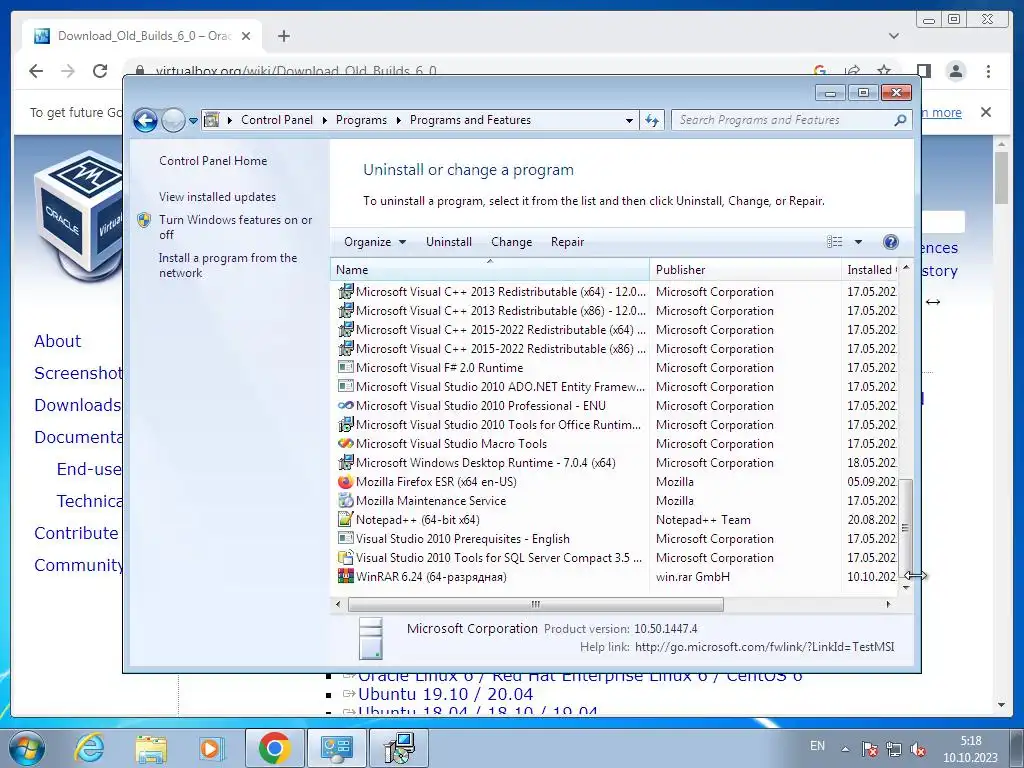
Task: Click the Uninstall toolbar button
Action: click(x=449, y=242)
